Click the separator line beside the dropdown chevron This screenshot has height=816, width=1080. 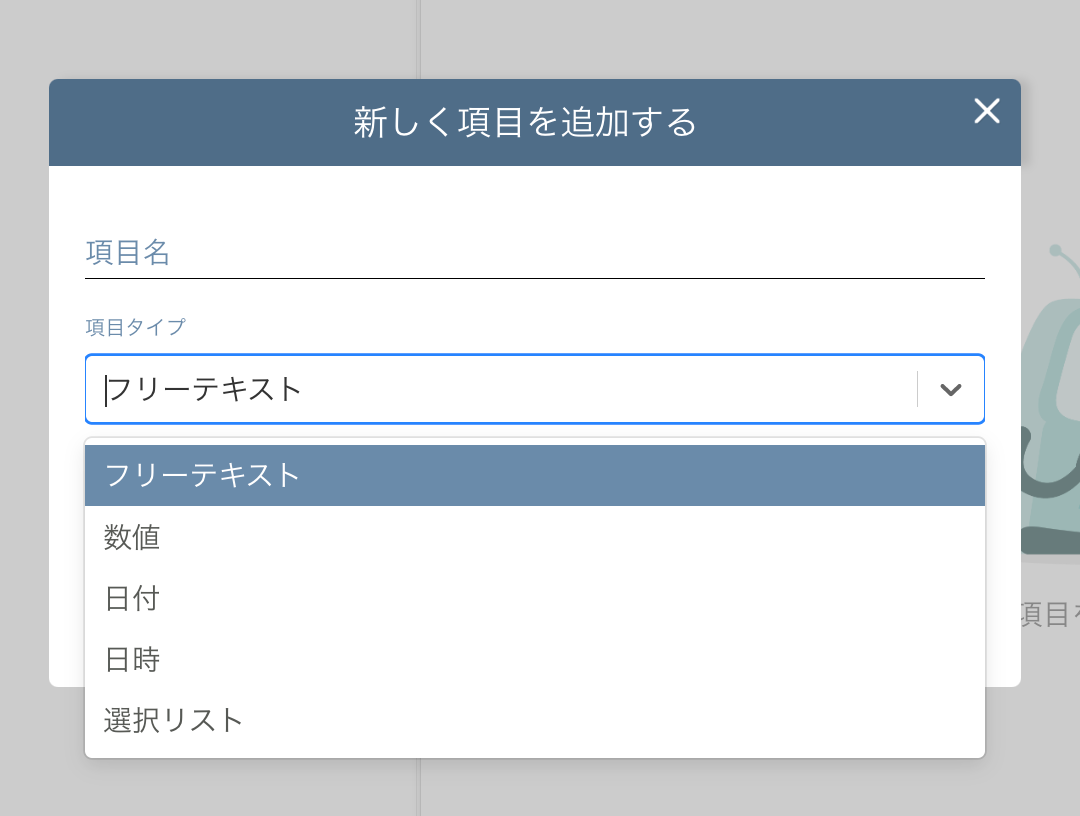tap(917, 389)
